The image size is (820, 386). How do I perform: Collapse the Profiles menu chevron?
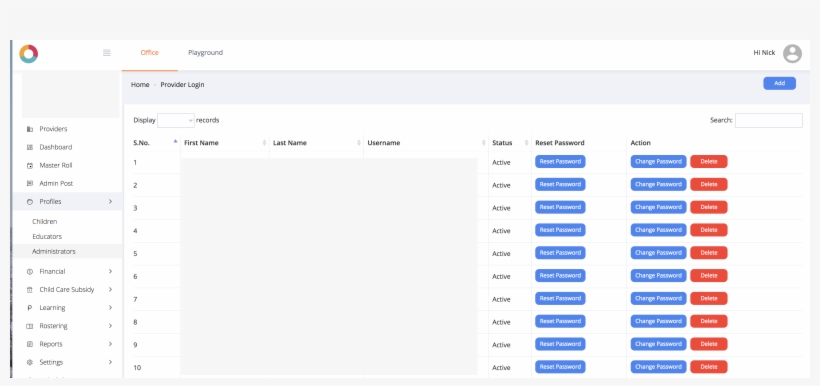pyautogui.click(x=110, y=201)
